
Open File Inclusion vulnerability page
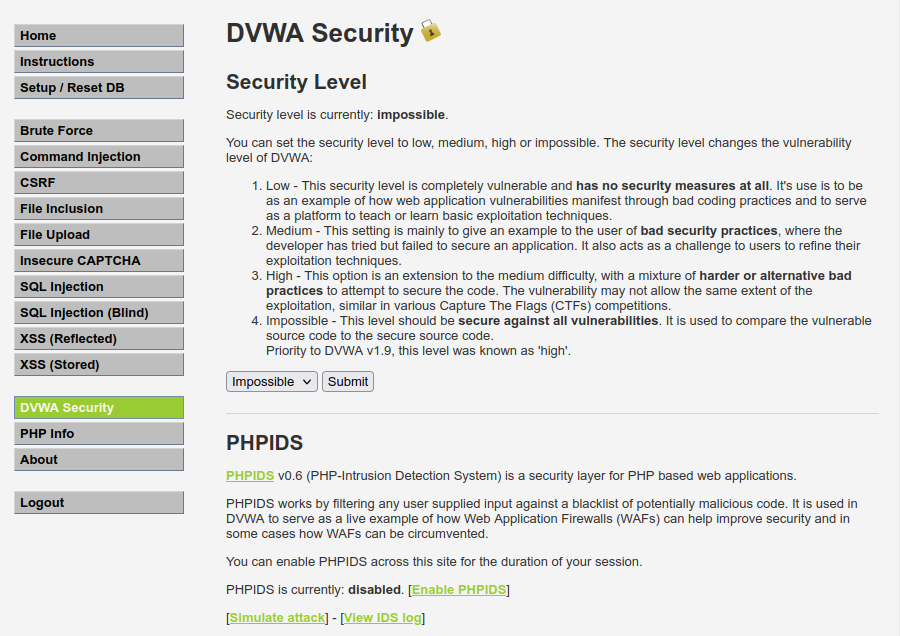[x=99, y=208]
